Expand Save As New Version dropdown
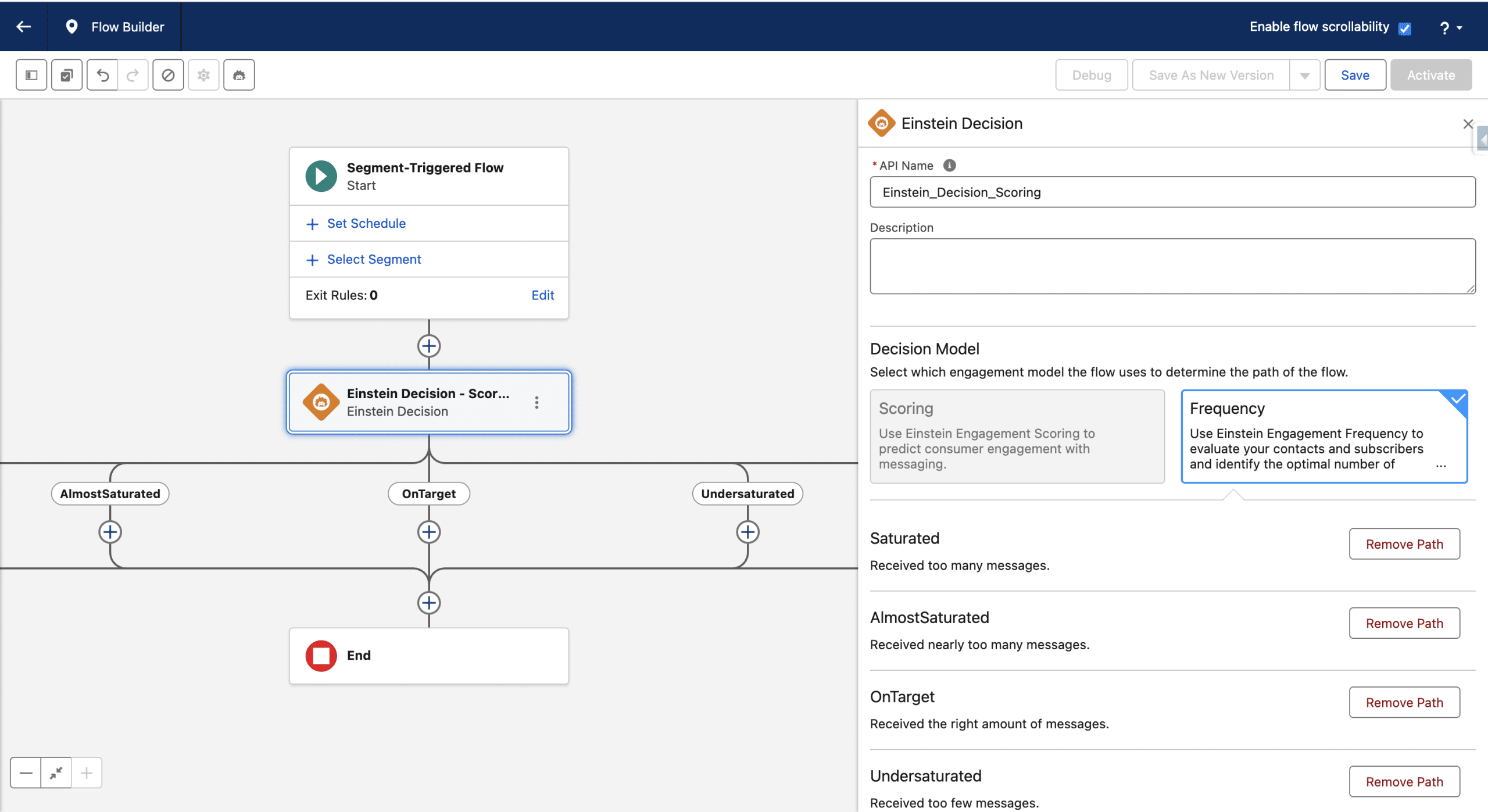The height and width of the screenshot is (812, 1488). pos(1305,76)
